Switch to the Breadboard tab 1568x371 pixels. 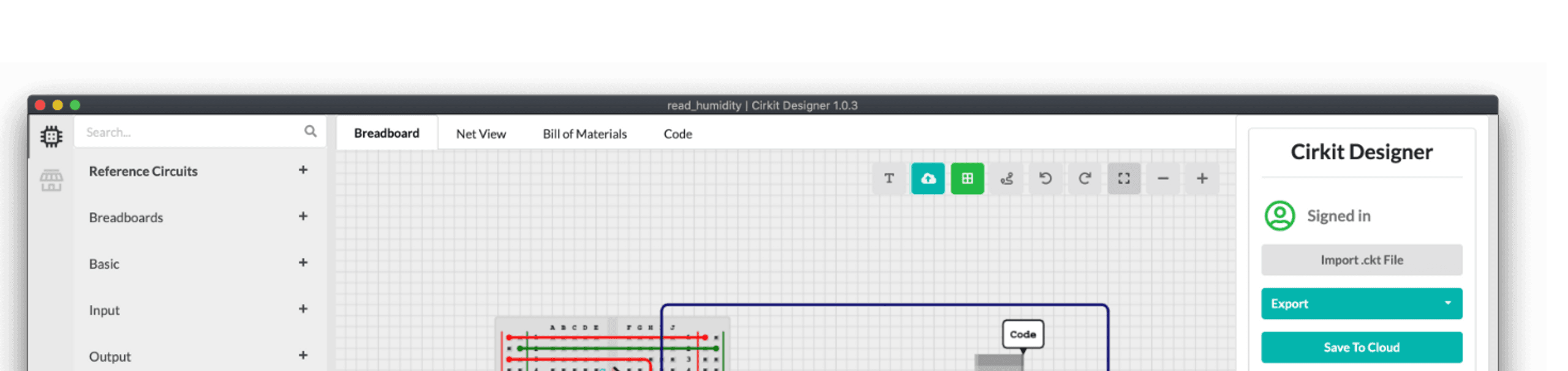[x=386, y=133]
